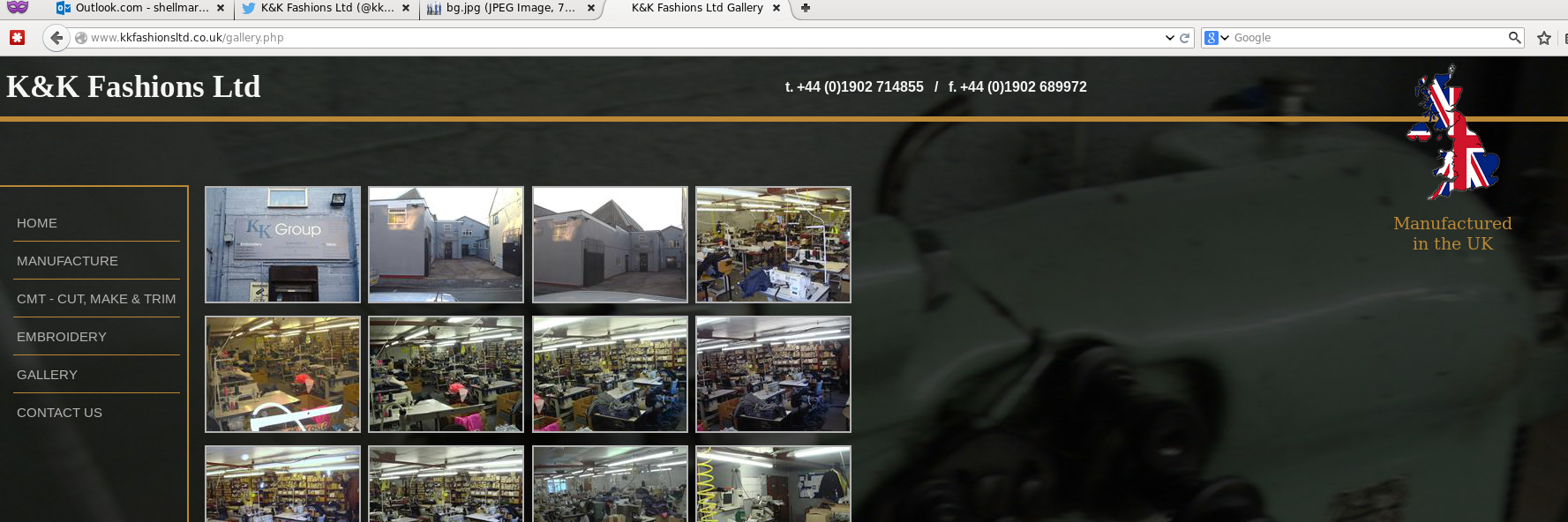1568x522 pixels.
Task: Open the second thumbnail in the second gallery row
Action: click(446, 375)
